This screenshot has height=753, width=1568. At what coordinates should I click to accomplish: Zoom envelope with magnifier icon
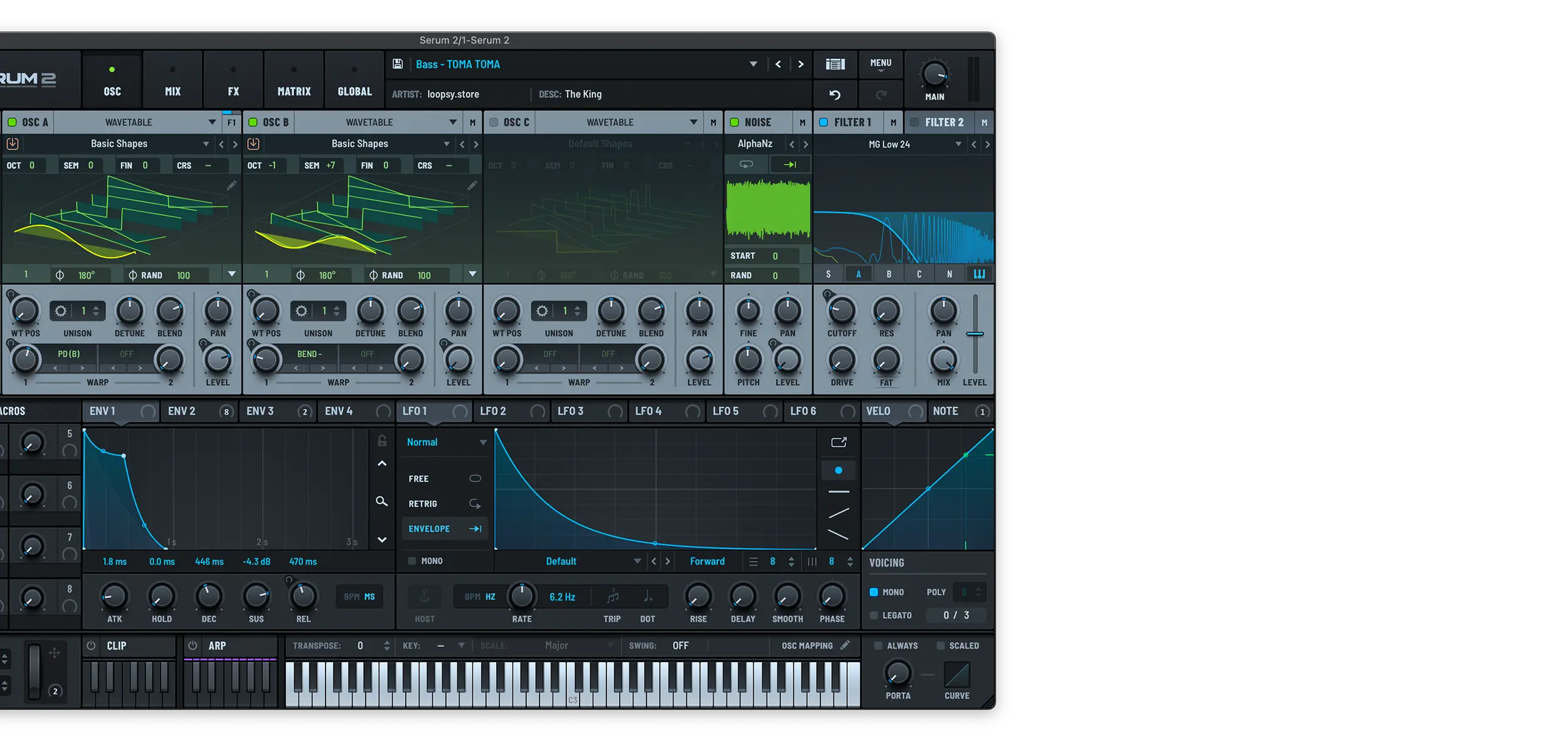pyautogui.click(x=381, y=501)
